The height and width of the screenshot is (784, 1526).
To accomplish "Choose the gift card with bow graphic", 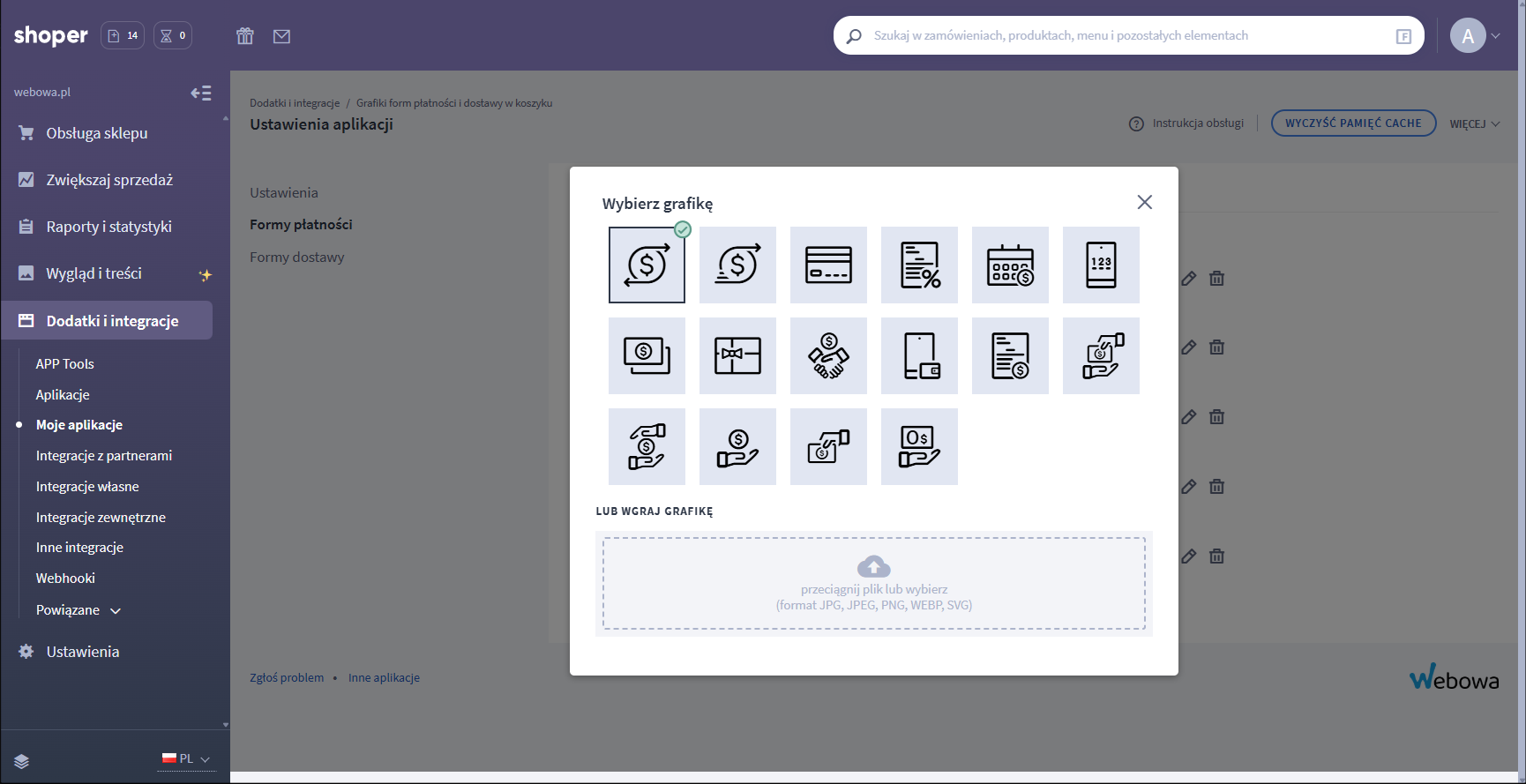I will [x=737, y=355].
